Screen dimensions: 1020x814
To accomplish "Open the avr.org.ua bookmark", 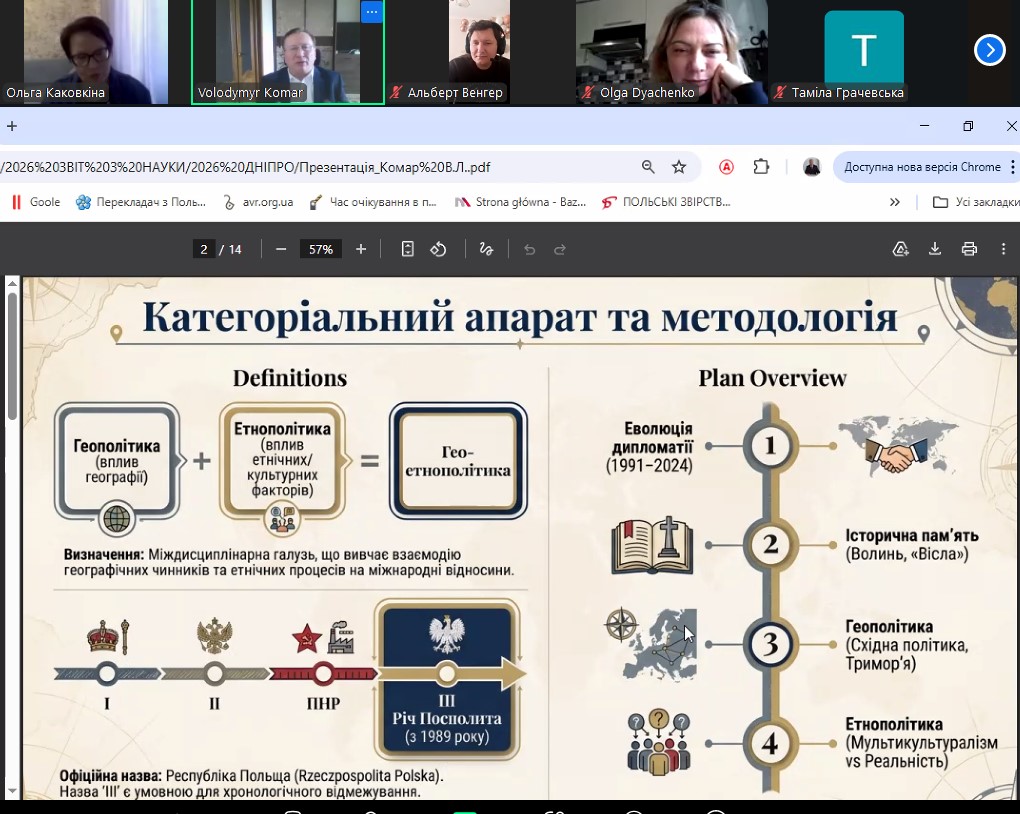I will tap(258, 202).
